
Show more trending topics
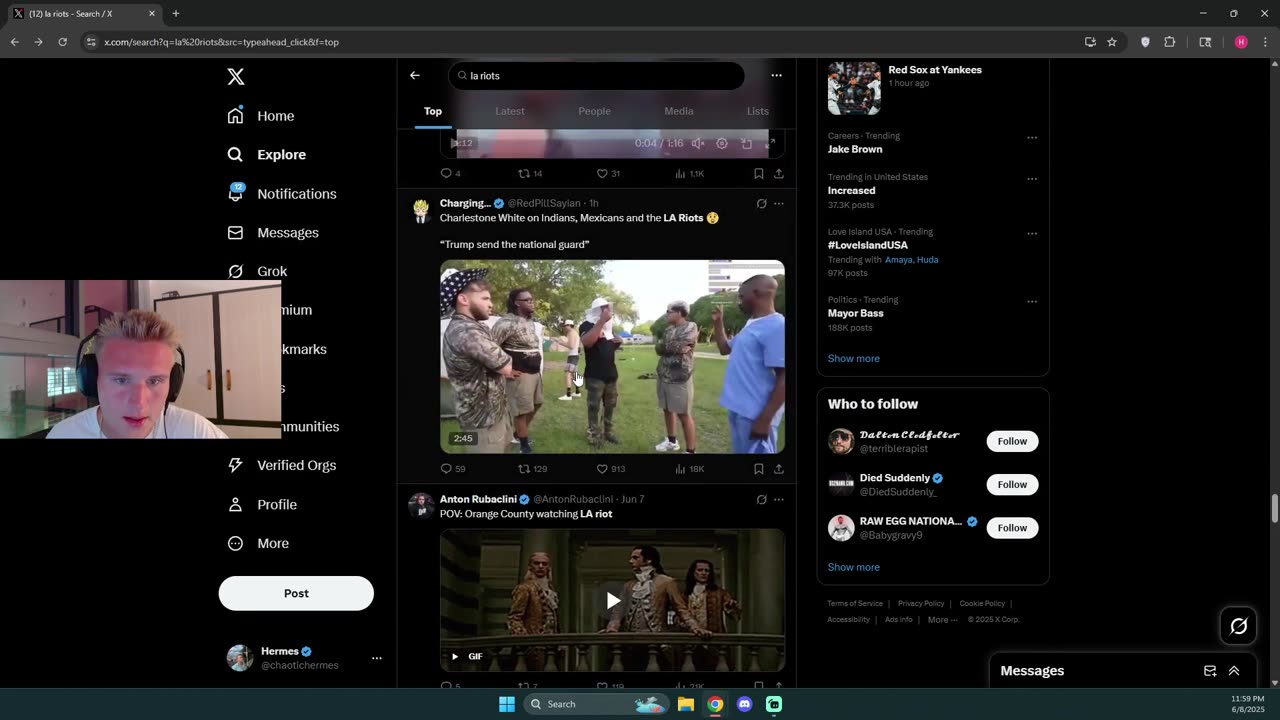tap(853, 358)
